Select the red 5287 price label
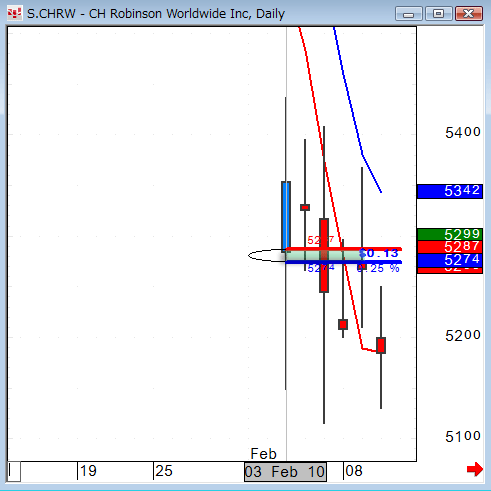The height and width of the screenshot is (491, 491). tap(450, 247)
